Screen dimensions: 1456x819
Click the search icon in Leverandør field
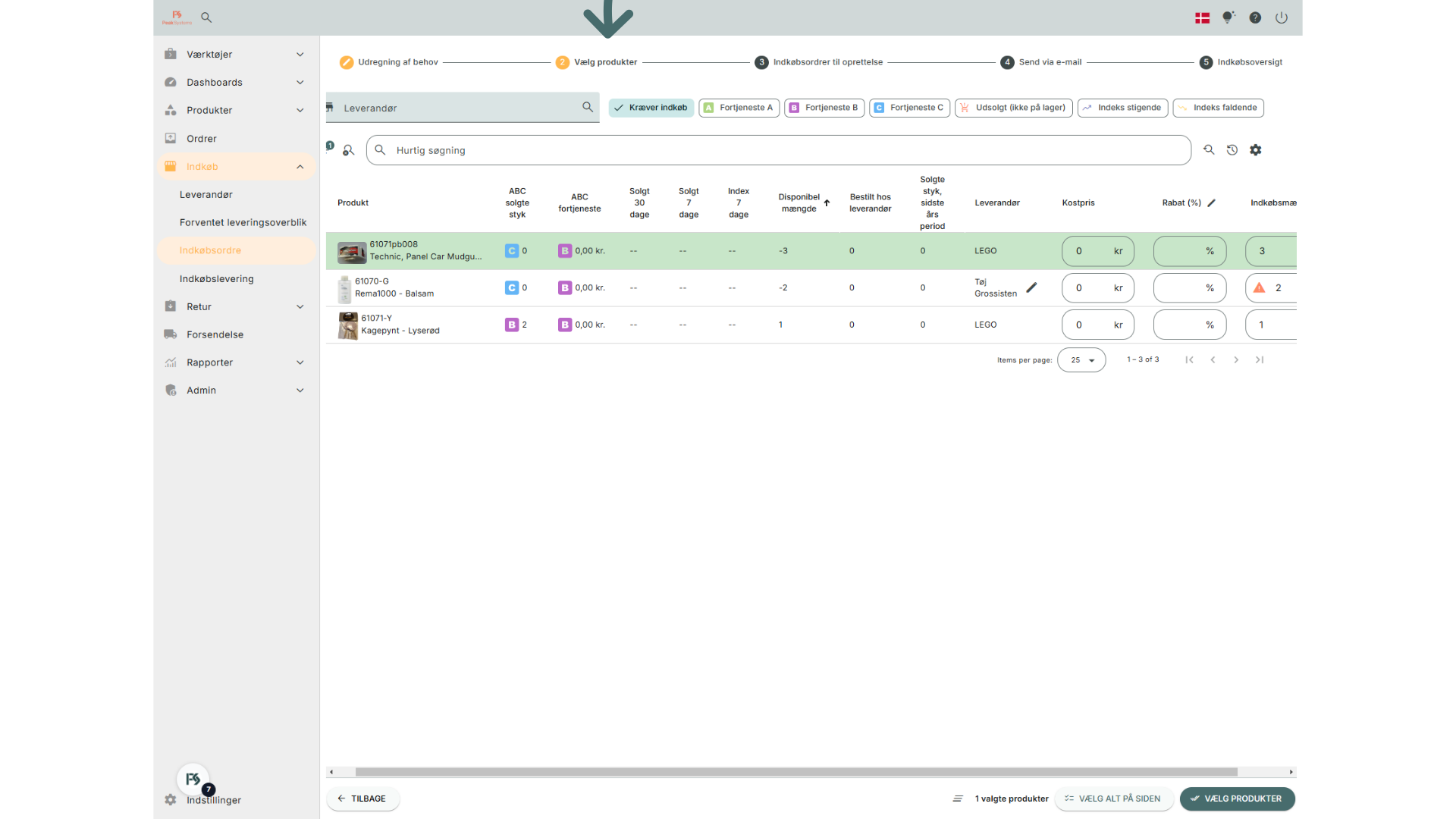[588, 107]
